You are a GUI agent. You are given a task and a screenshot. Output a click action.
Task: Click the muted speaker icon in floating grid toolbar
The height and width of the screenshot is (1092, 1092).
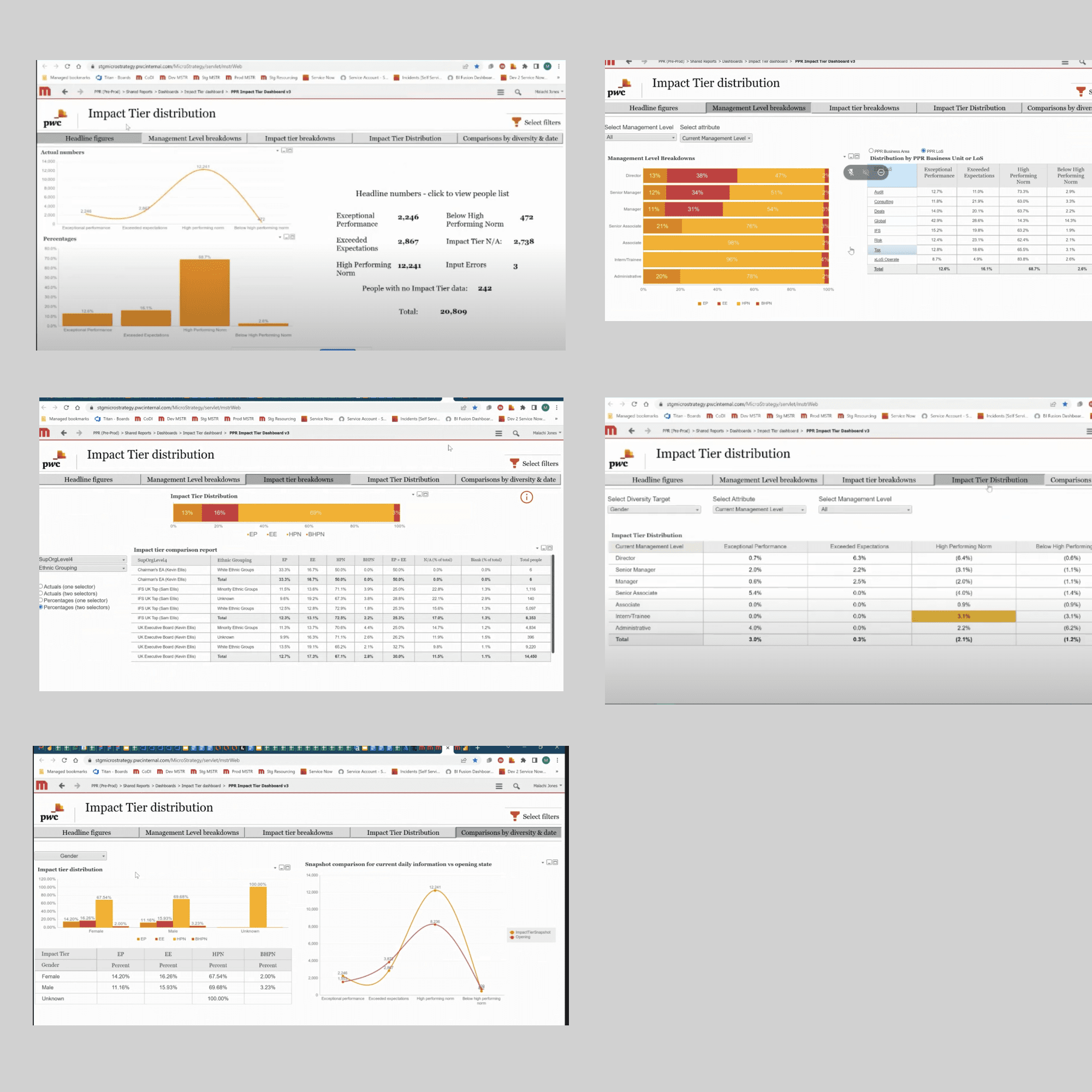click(866, 172)
